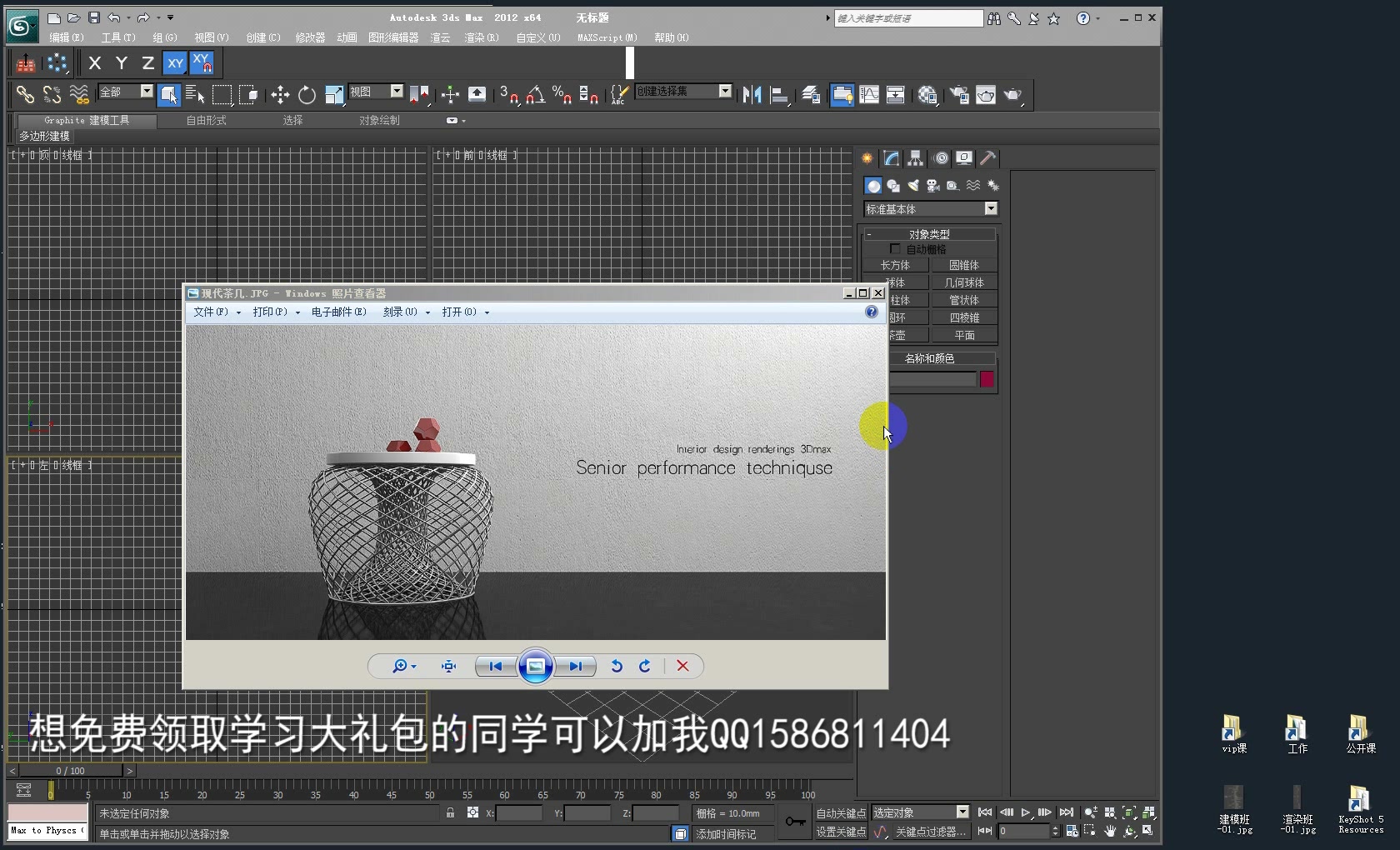This screenshot has height=850, width=1400.
Task: Click the quick Render Production teapot
Action: point(1012,95)
